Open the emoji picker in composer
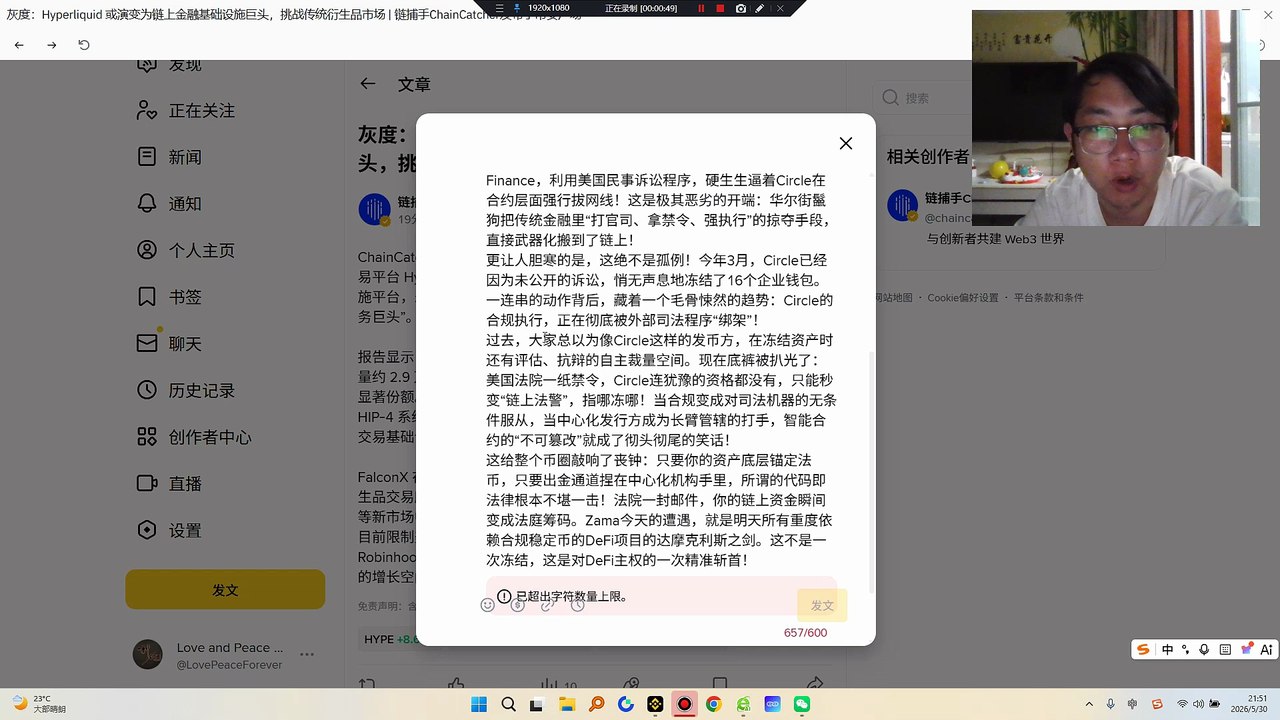This screenshot has width=1280, height=720. tap(488, 605)
